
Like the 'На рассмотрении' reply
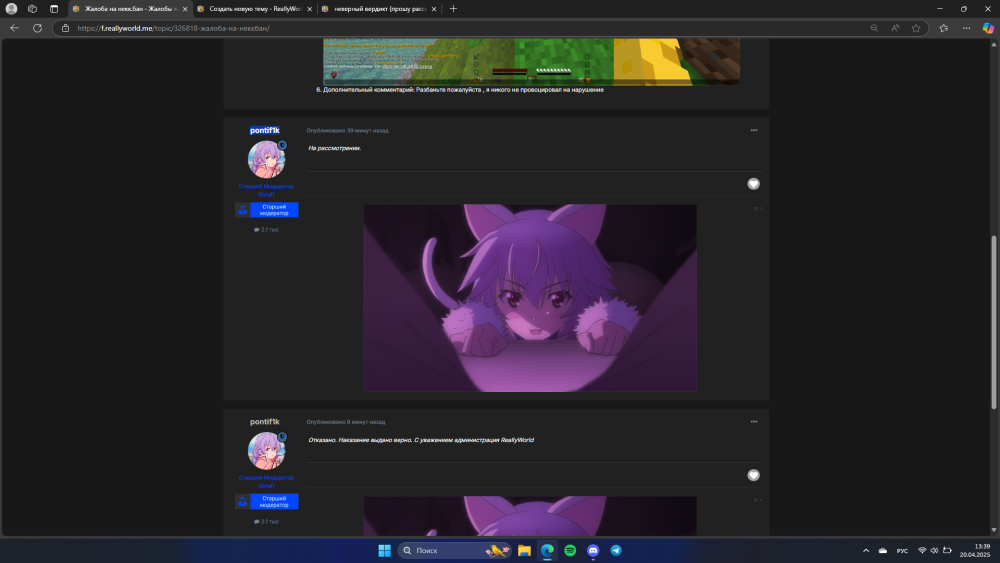coord(753,184)
